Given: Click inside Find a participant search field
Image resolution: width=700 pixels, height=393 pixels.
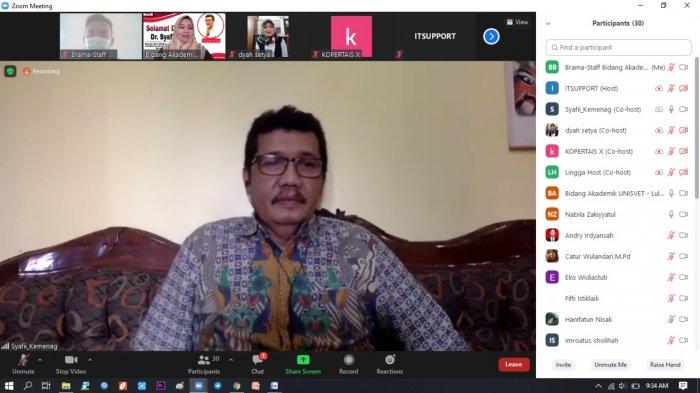Looking at the screenshot, I should 618,47.
